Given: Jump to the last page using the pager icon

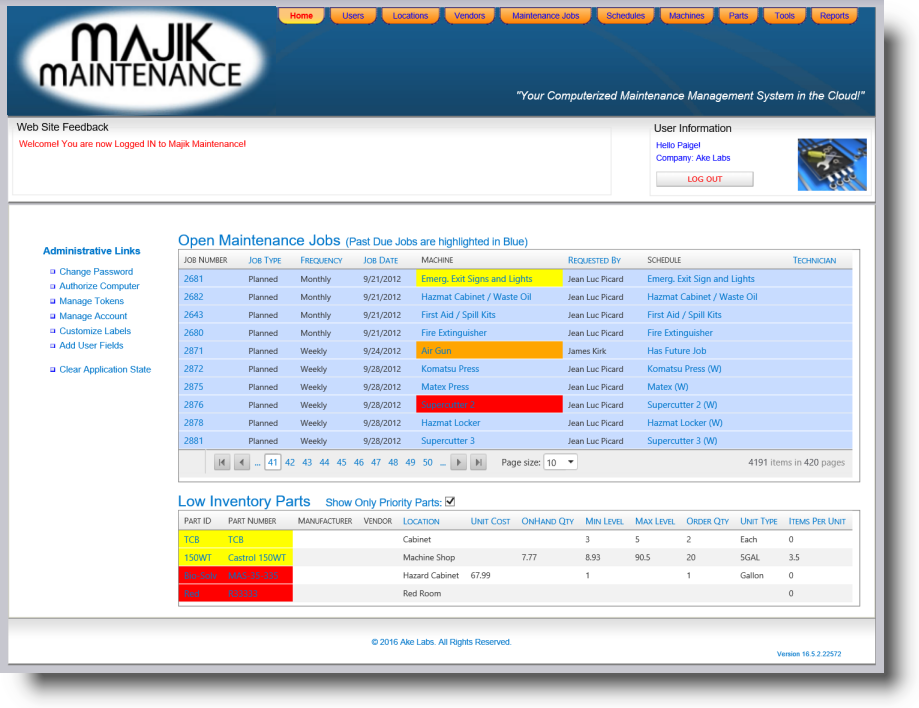Looking at the screenshot, I should (x=478, y=462).
